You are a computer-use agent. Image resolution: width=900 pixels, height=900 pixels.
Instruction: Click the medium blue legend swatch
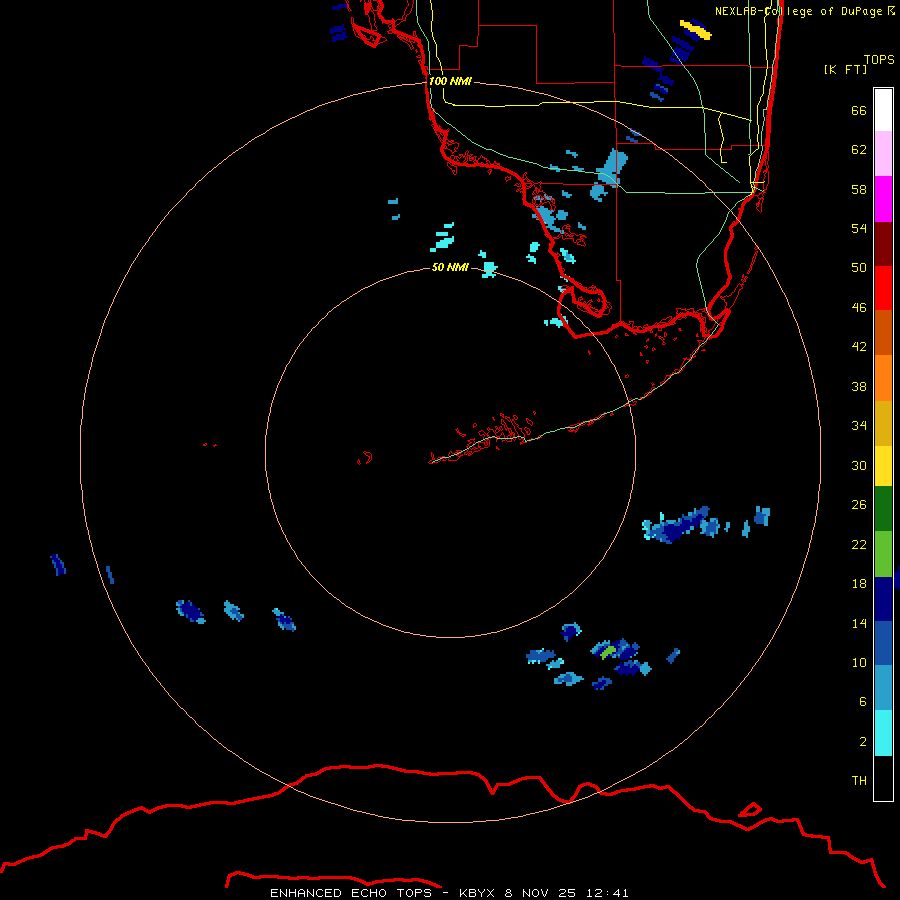tap(883, 643)
